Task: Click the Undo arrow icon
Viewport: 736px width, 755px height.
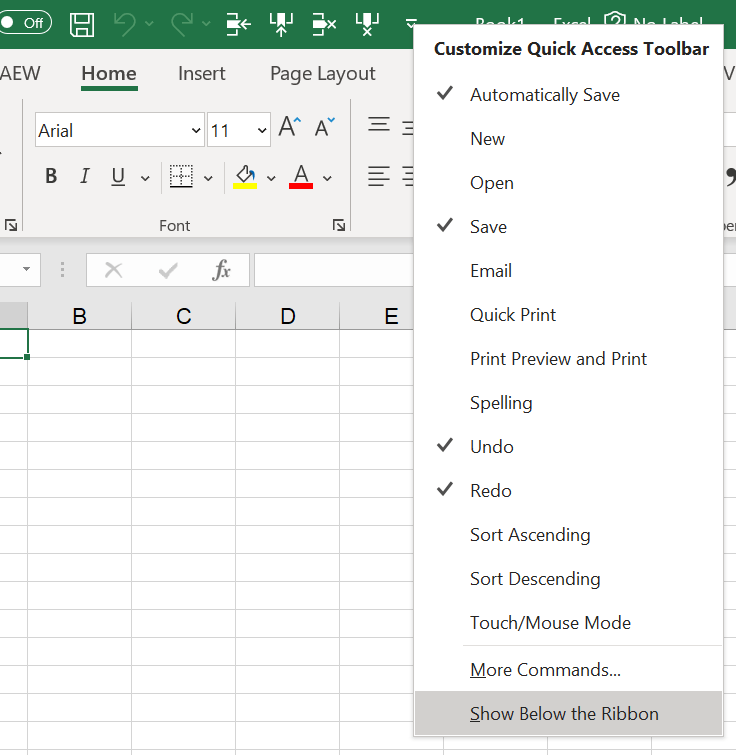Action: point(124,23)
